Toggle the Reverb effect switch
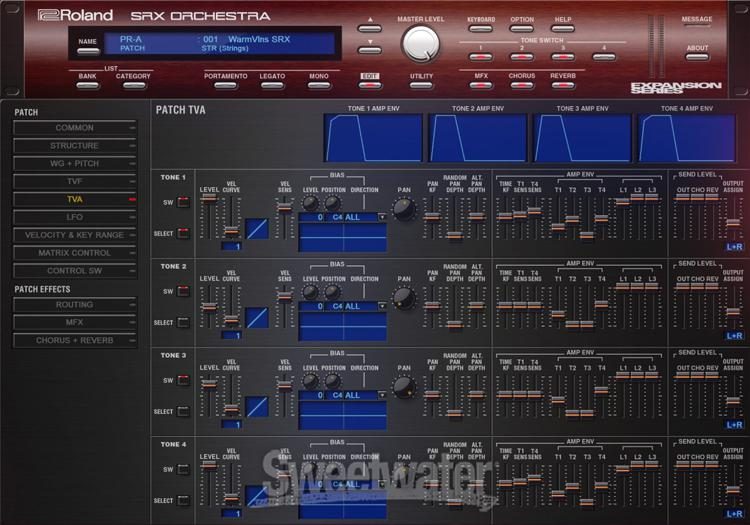 (562, 86)
